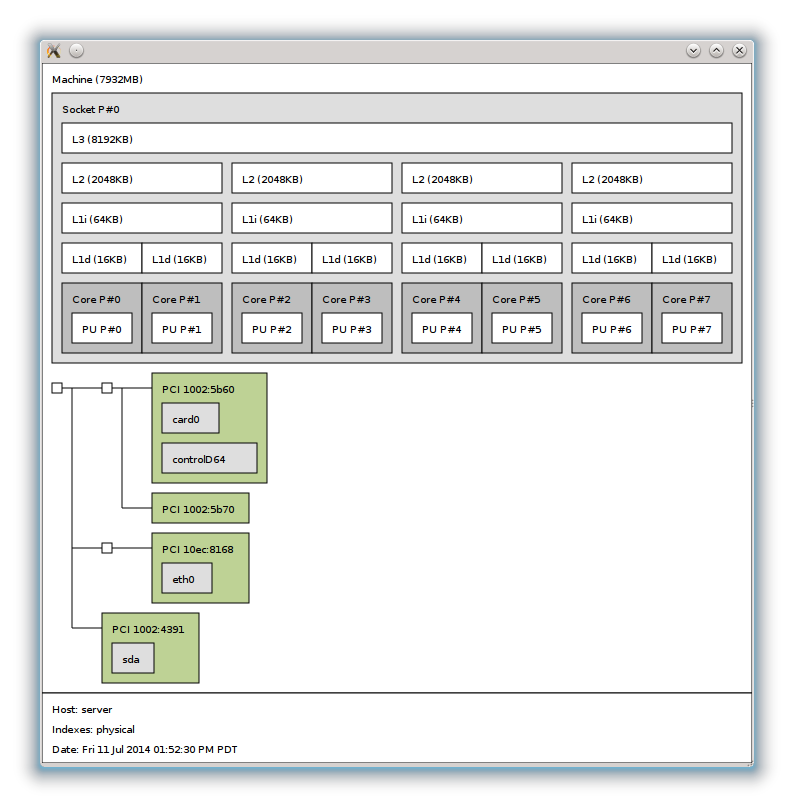Select the PU P#0 processing unit
This screenshot has height=807, width=794.
102,329
